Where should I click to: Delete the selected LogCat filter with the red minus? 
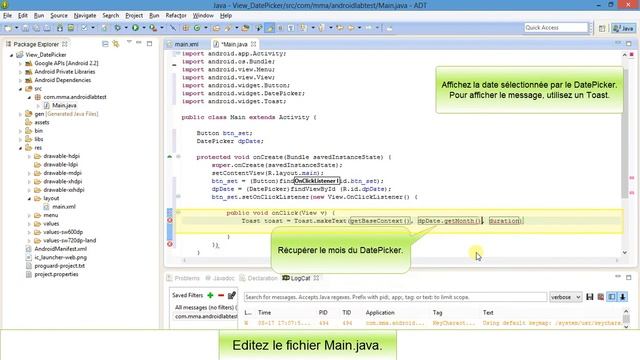tap(221, 295)
